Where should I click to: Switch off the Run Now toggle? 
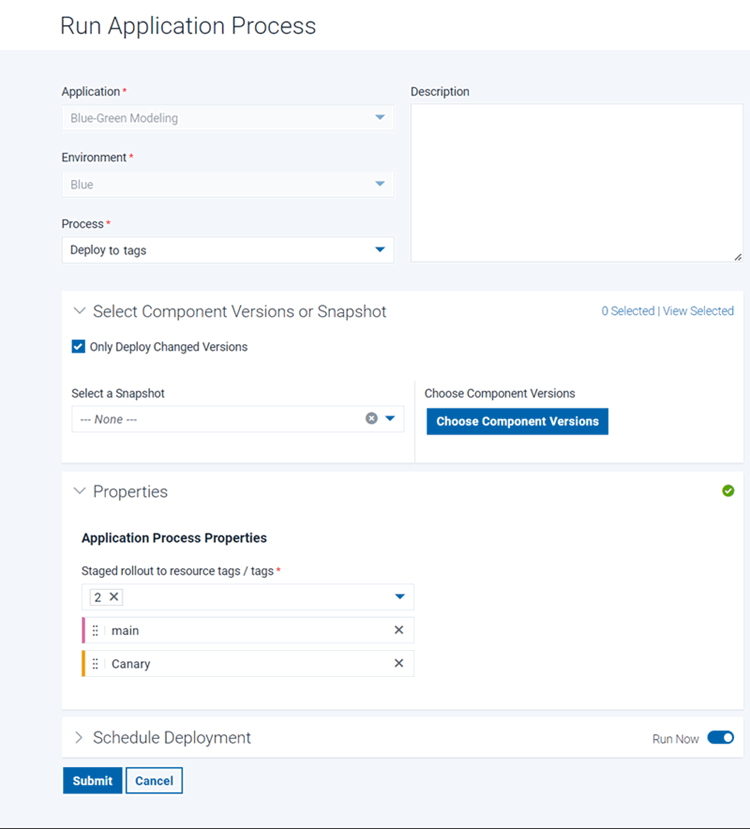point(721,737)
